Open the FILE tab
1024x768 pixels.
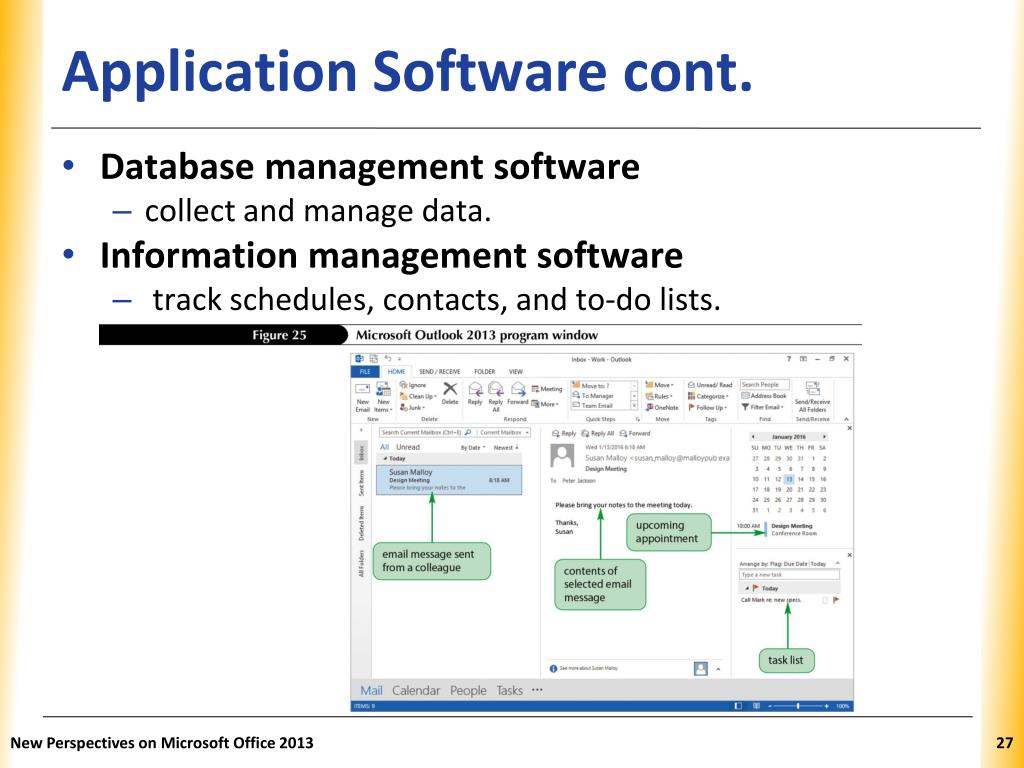(x=365, y=372)
